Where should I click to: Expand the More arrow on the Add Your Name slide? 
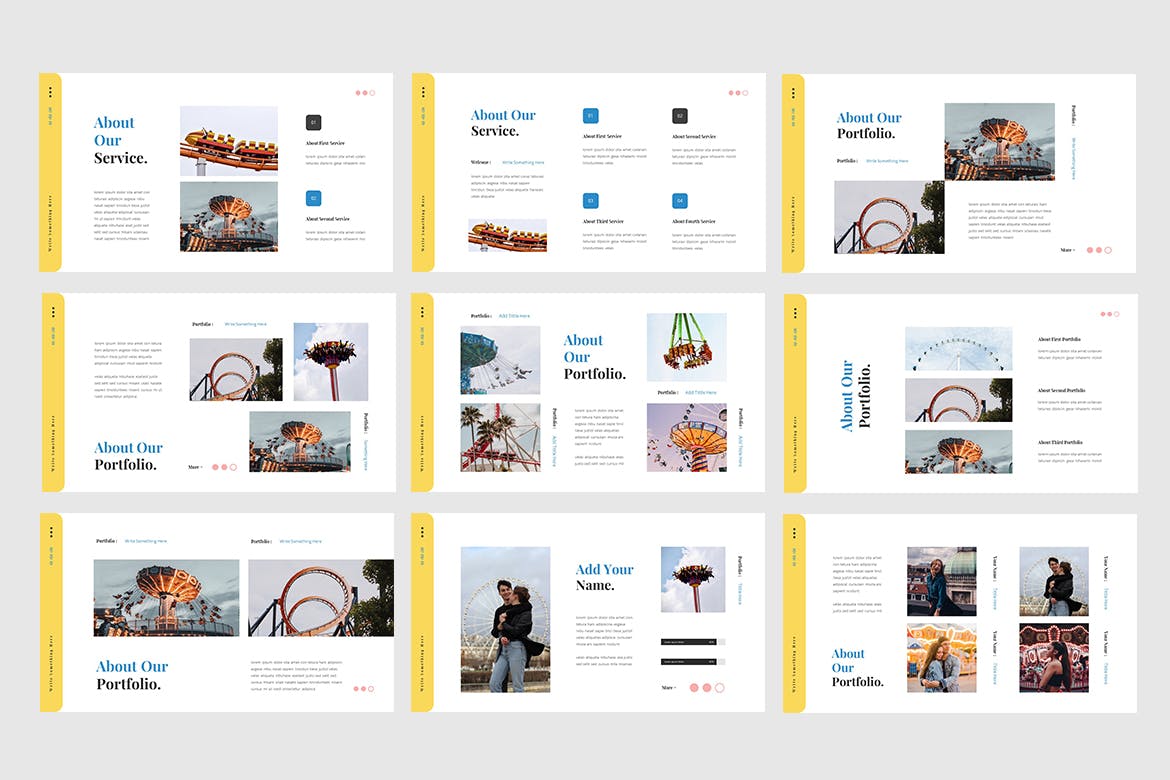[x=668, y=687]
